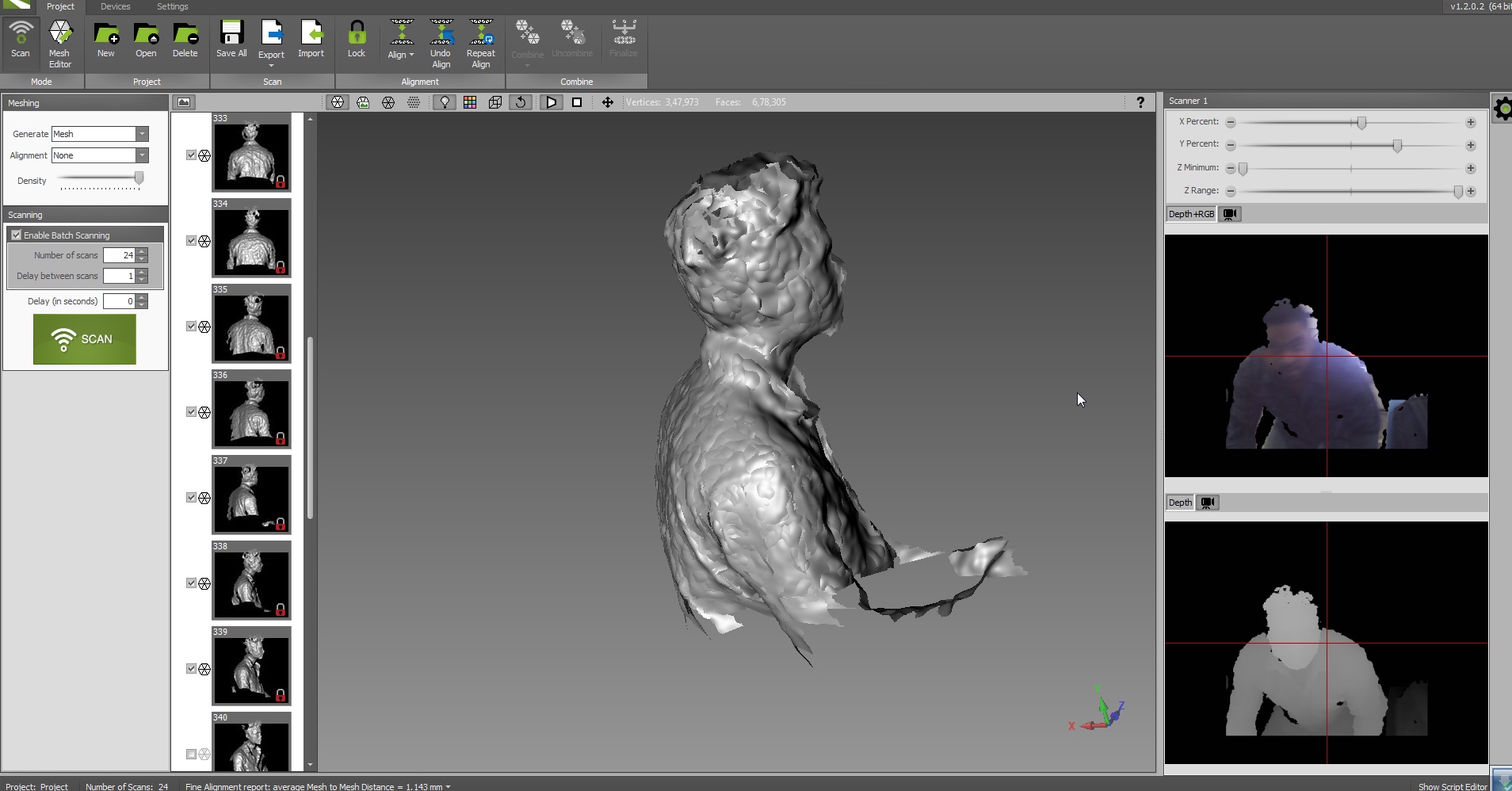This screenshot has width=1512, height=791.
Task: Select textured mesh view icon
Action: tap(363, 102)
